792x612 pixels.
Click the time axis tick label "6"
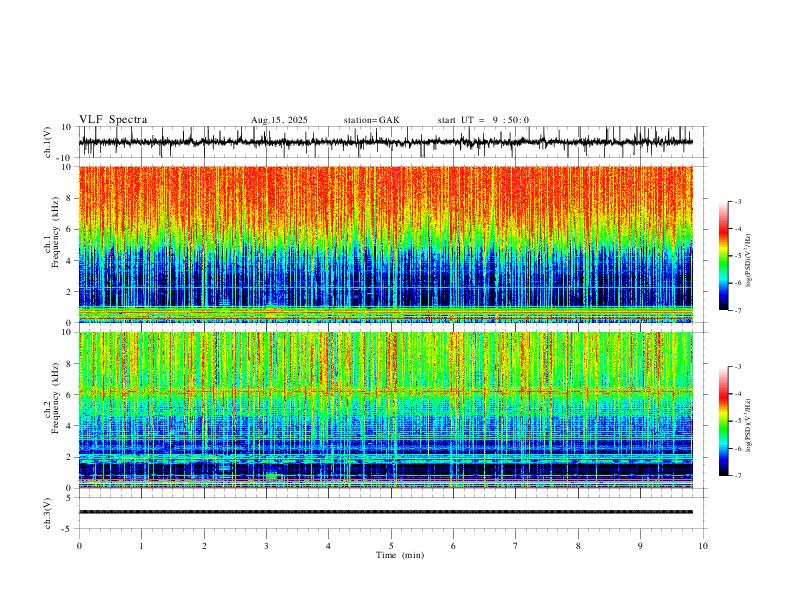pyautogui.click(x=453, y=546)
